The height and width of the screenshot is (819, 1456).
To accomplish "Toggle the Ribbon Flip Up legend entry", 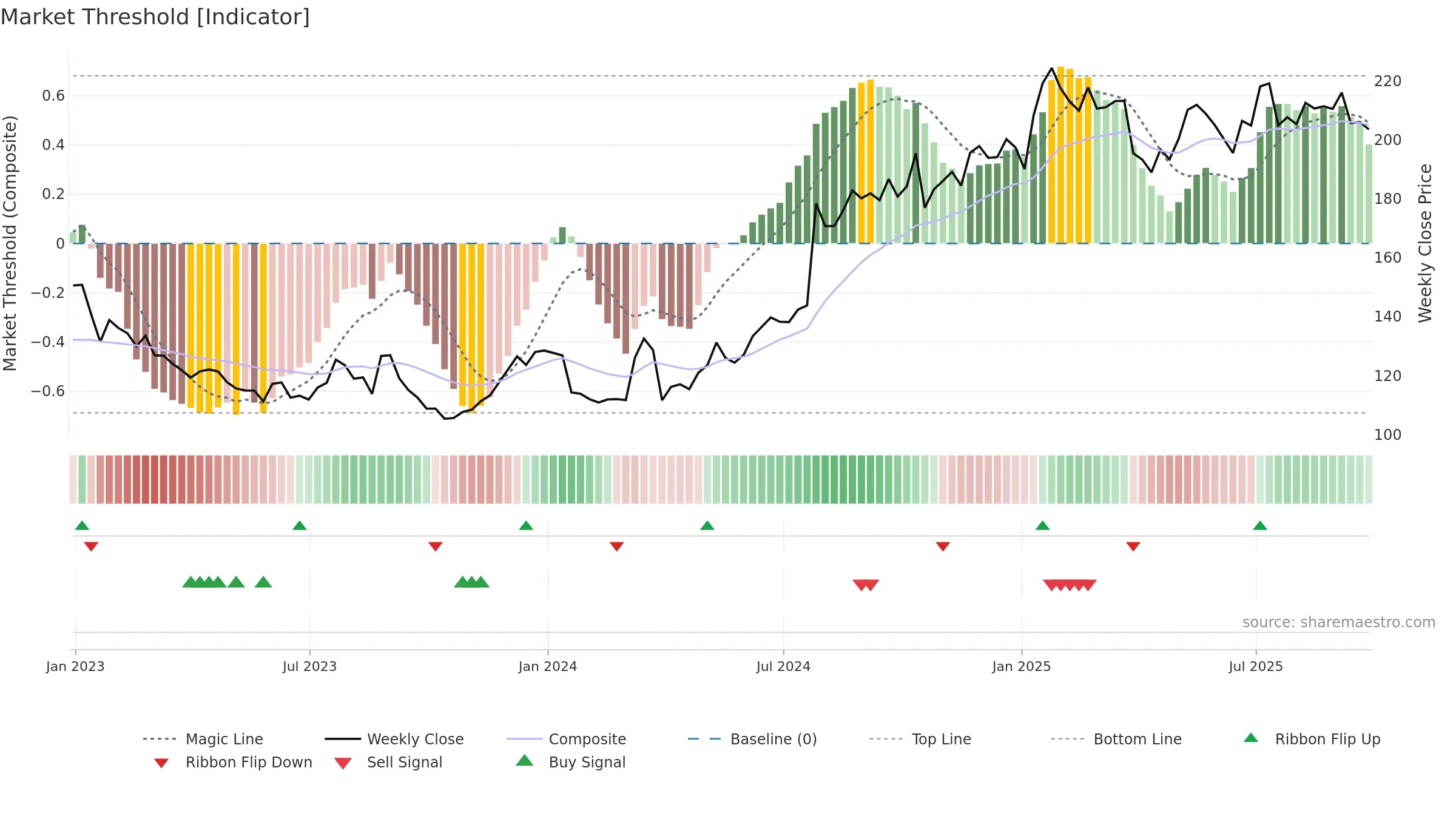I will tap(1312, 739).
